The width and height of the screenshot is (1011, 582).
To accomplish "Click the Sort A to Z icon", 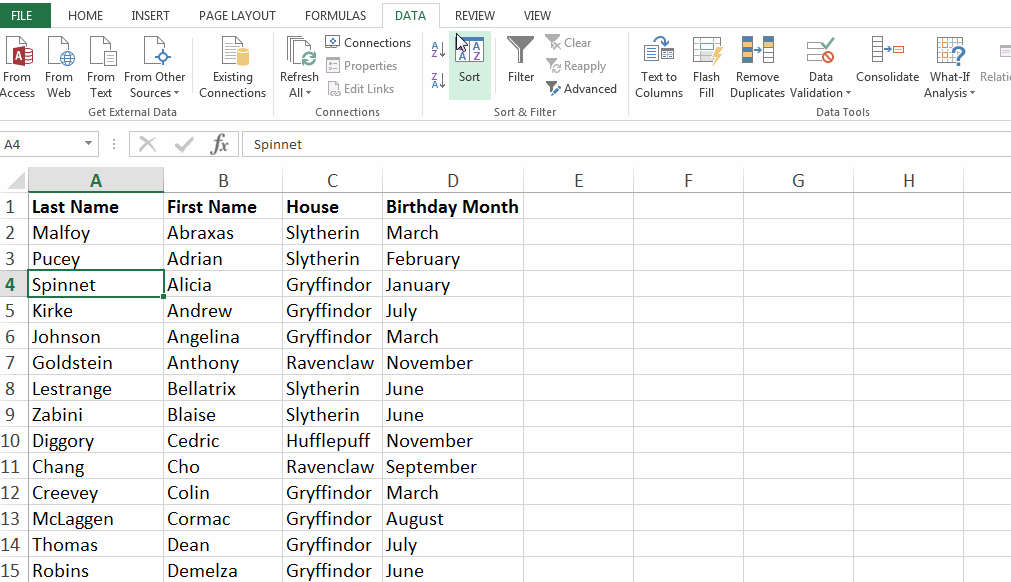I will tap(438, 49).
